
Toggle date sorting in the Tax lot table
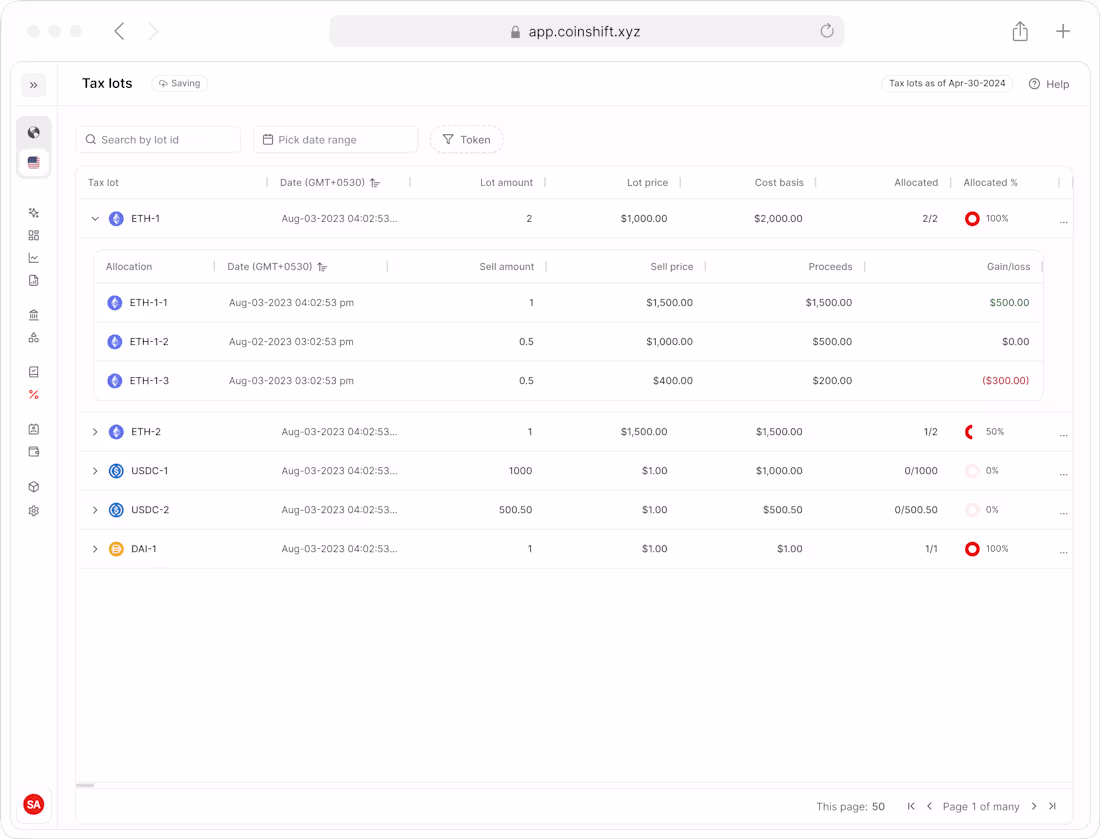coord(374,183)
